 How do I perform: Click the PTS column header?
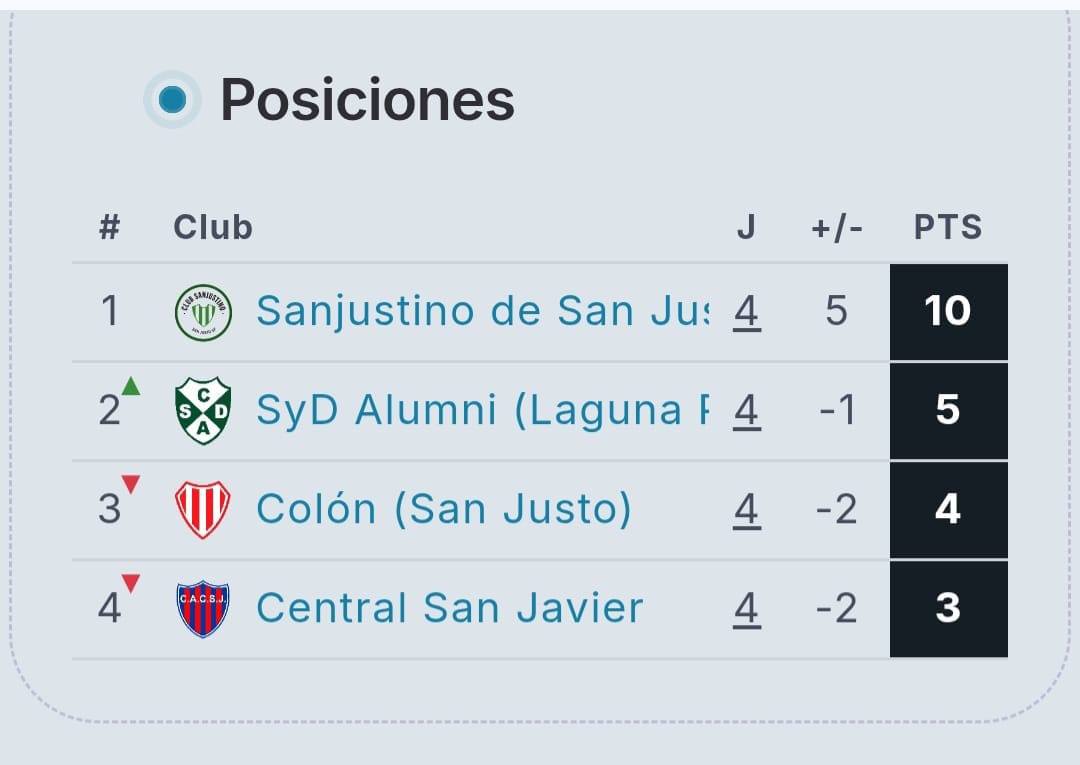click(x=948, y=228)
